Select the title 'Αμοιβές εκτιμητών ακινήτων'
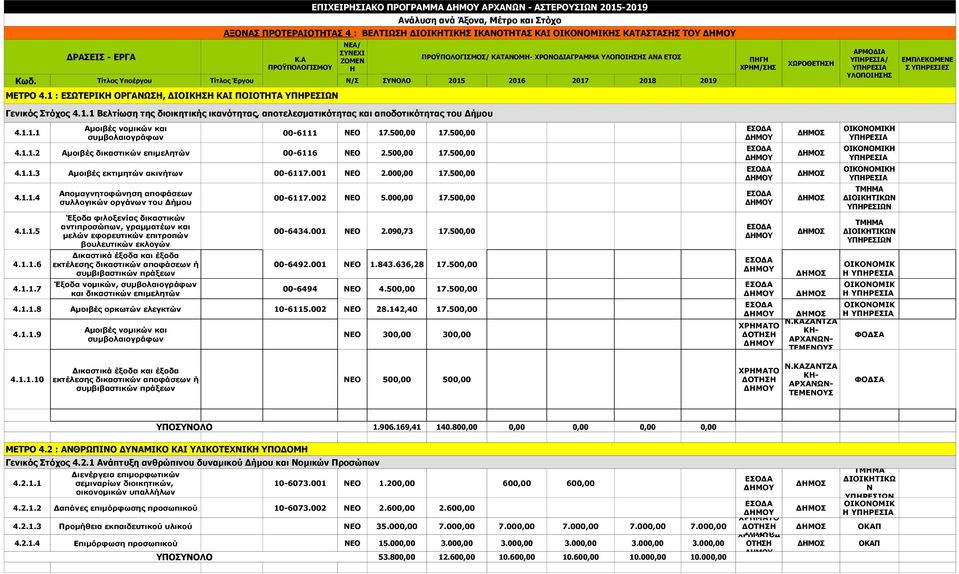The image size is (959, 574). [x=125, y=173]
